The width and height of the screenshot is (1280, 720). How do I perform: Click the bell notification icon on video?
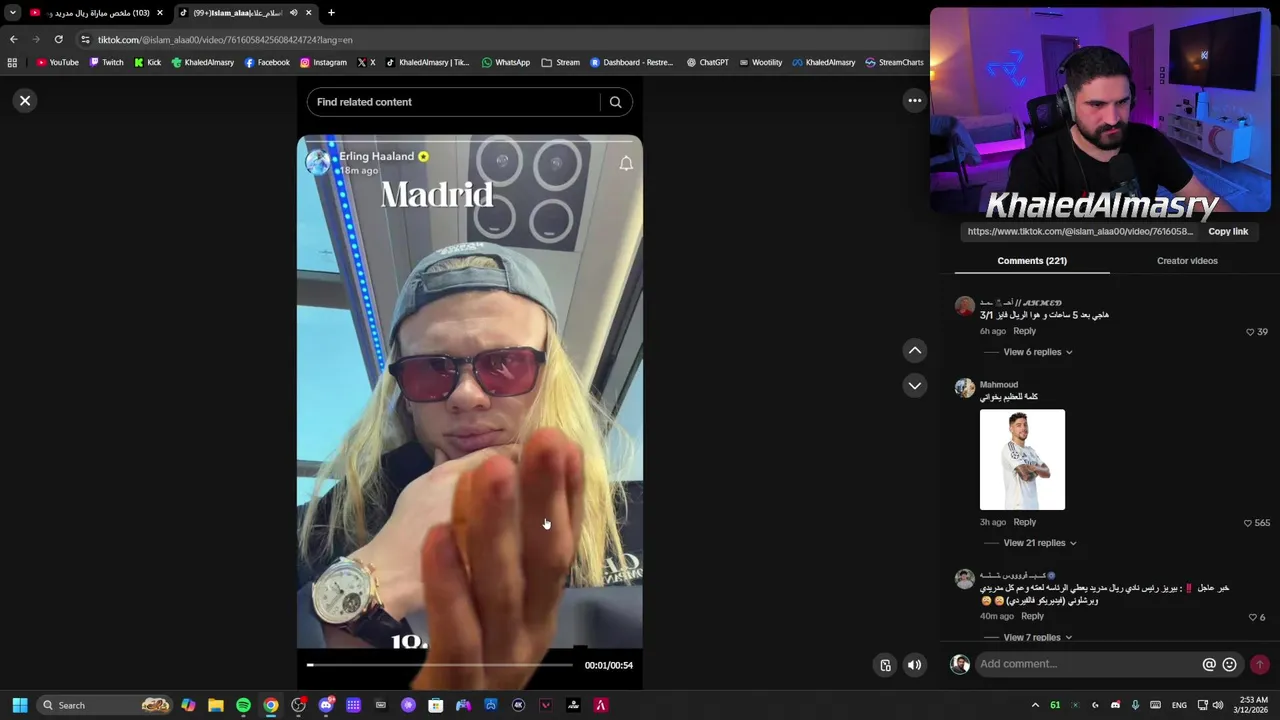626,163
